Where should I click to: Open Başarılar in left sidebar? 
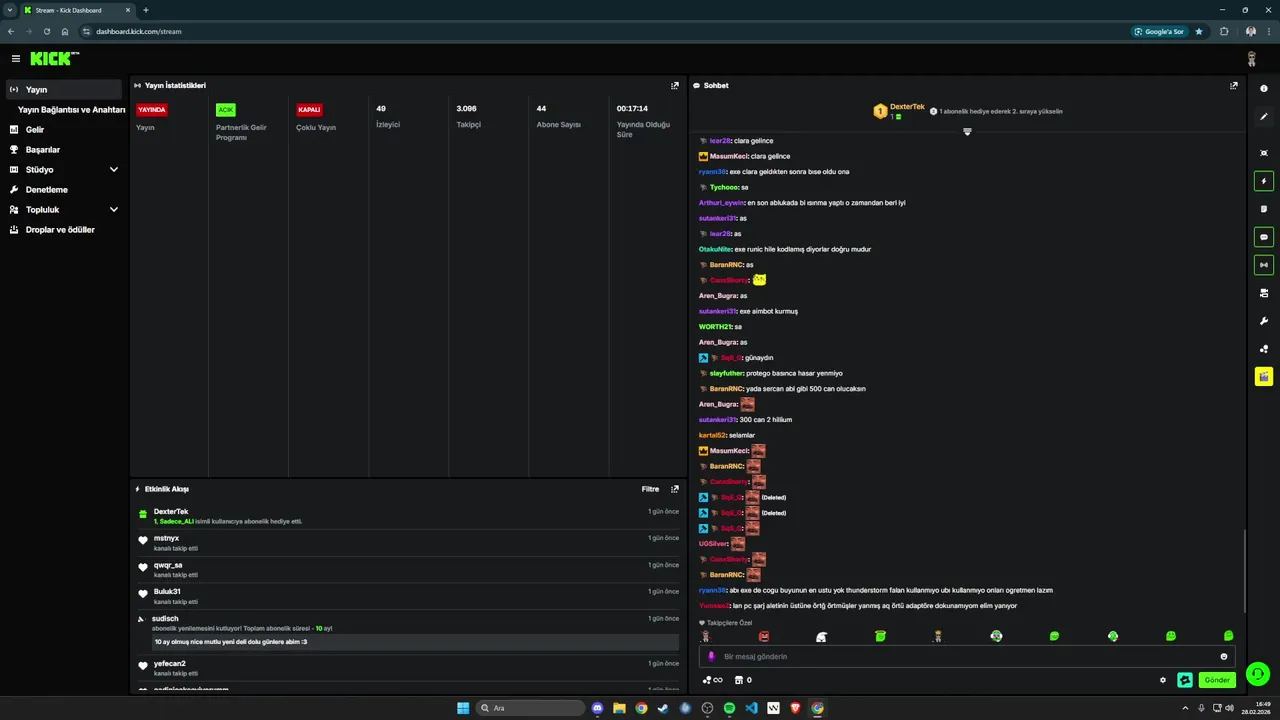[43, 149]
